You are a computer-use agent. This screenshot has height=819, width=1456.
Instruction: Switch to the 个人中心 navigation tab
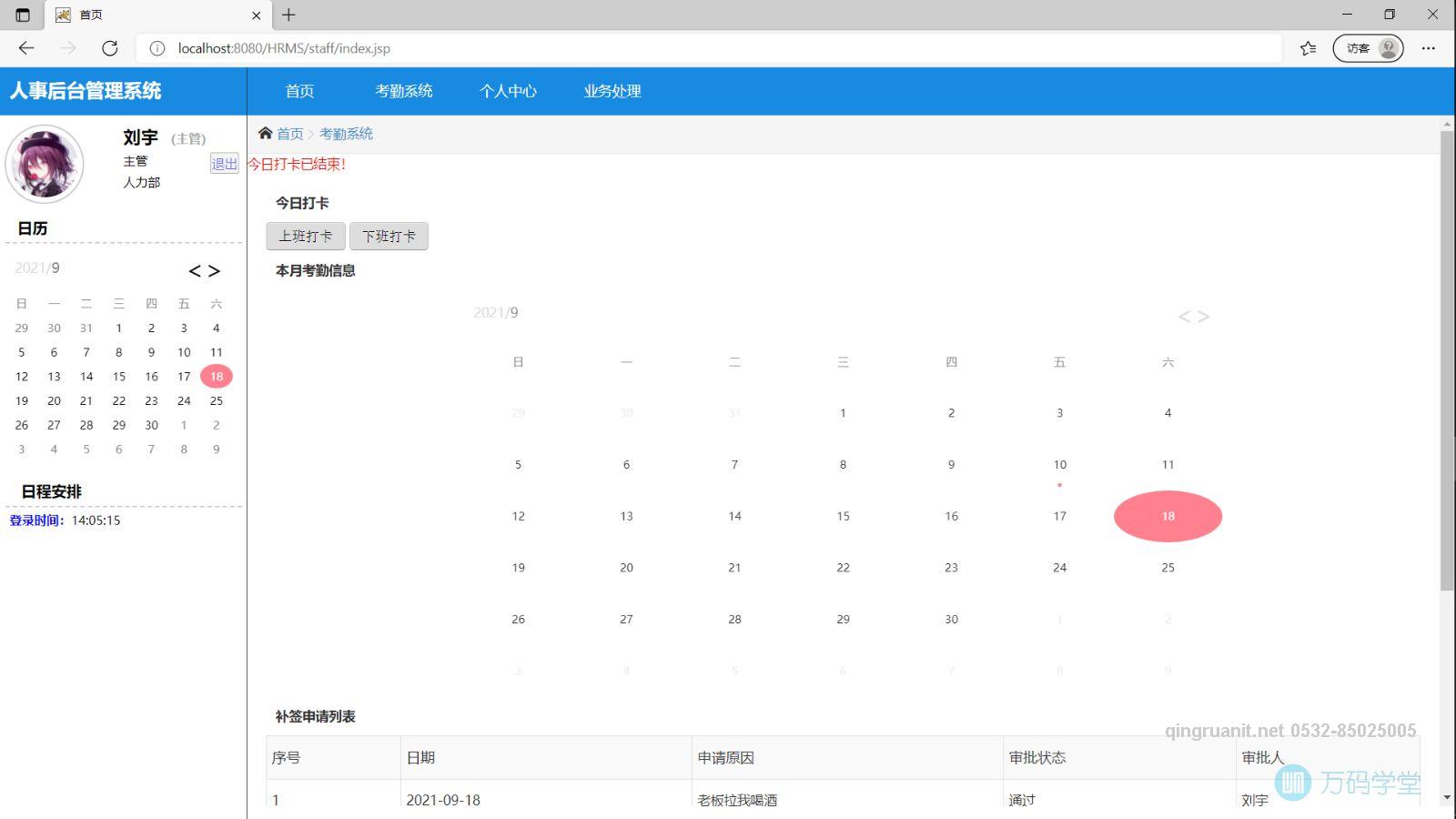(508, 91)
